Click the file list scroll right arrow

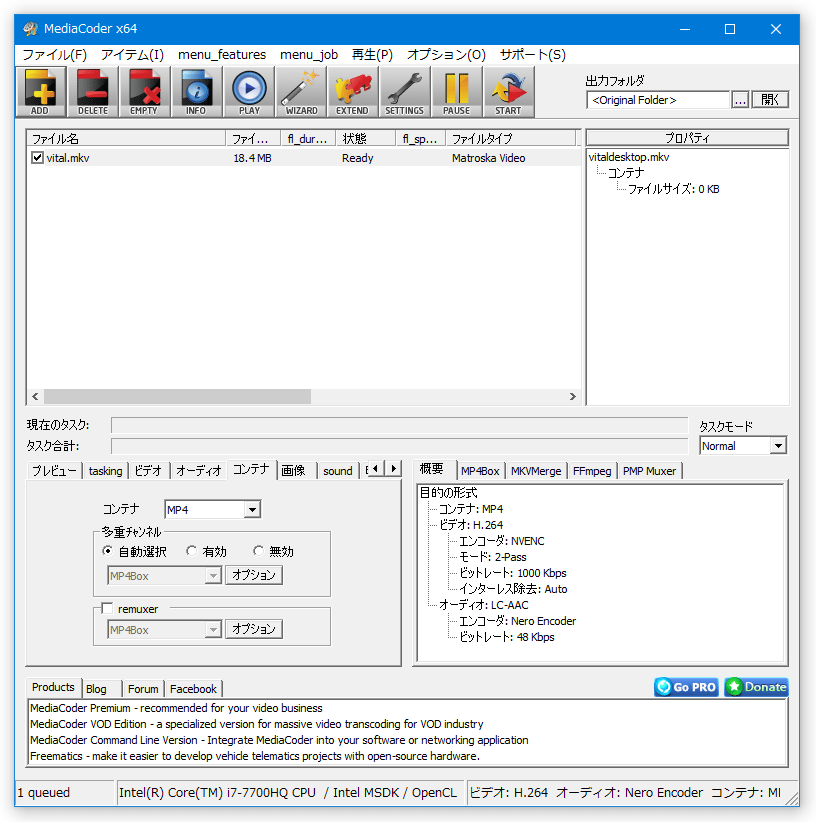coord(572,396)
